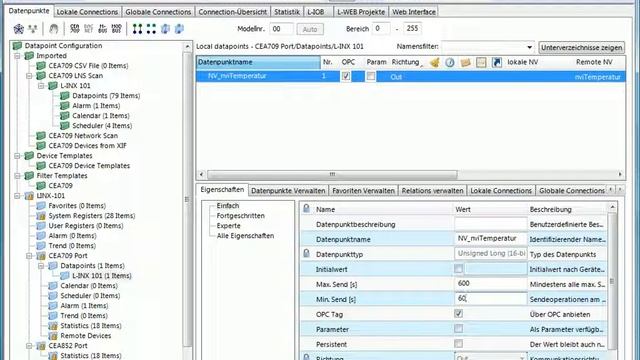Switch to Globale Connections top tab
Image resolution: width=640 pixels, height=360 pixels.
[158, 12]
